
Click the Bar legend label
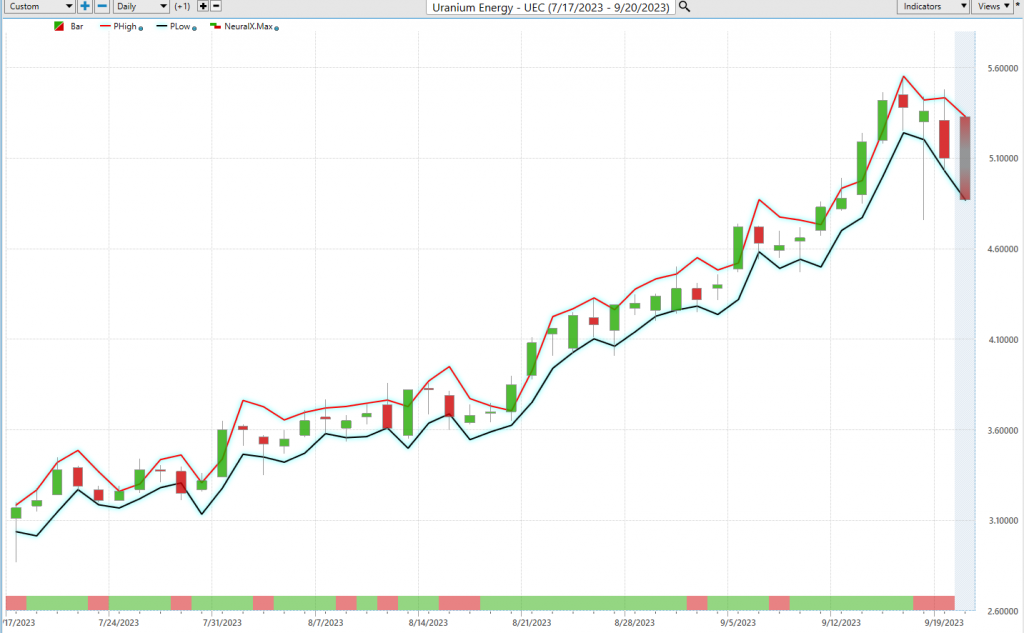coord(77,27)
